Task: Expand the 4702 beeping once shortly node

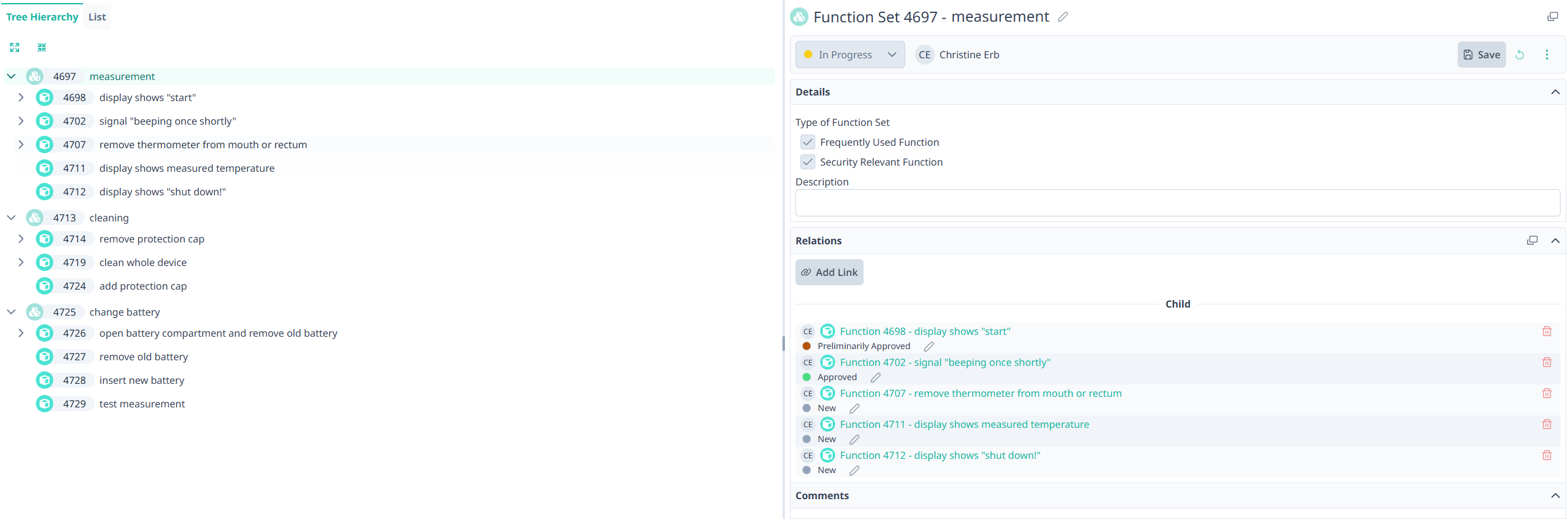Action: pyautogui.click(x=21, y=121)
